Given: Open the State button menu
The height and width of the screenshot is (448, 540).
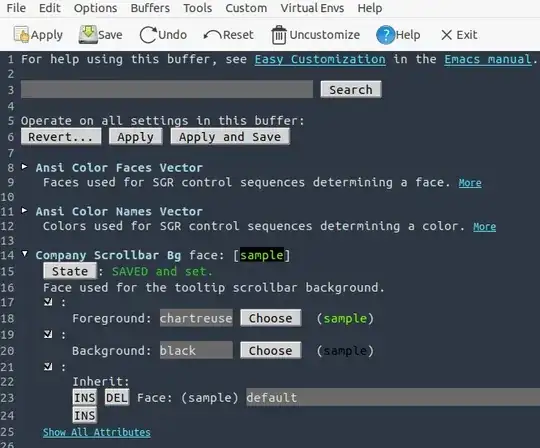Looking at the screenshot, I should pos(70,271).
